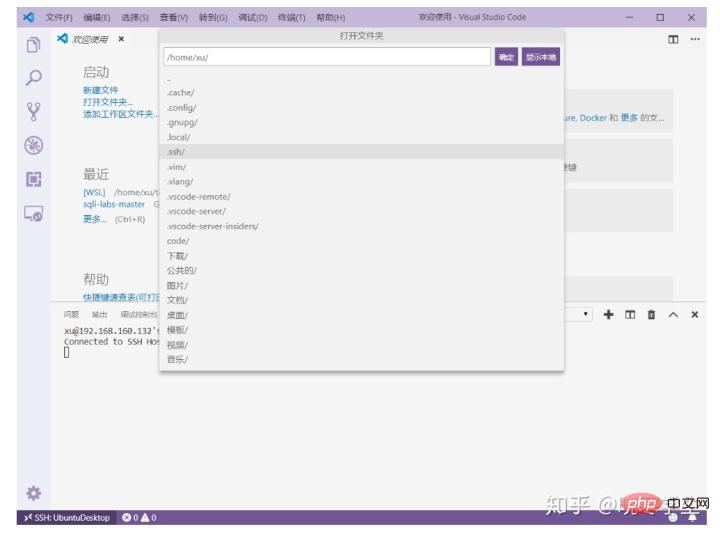
Task: Open the errors and warnings status item
Action: (x=139, y=518)
